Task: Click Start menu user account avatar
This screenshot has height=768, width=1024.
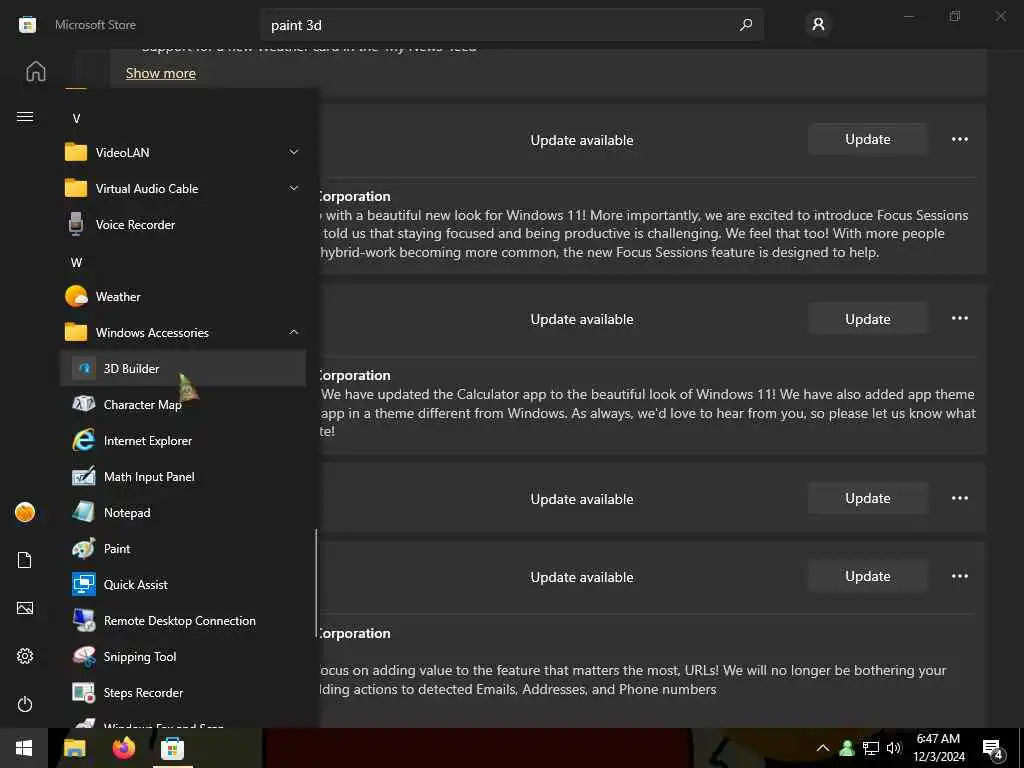Action: tap(25, 512)
